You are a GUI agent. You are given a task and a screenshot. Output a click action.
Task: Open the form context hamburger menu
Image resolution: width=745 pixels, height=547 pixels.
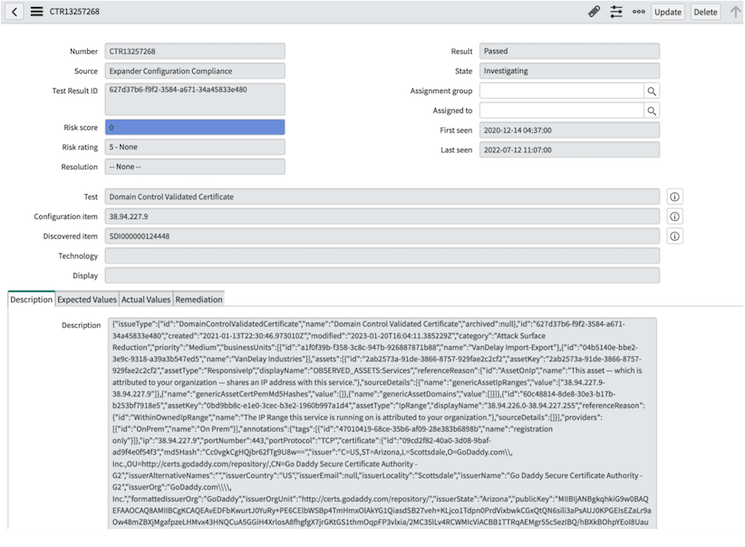(x=36, y=12)
